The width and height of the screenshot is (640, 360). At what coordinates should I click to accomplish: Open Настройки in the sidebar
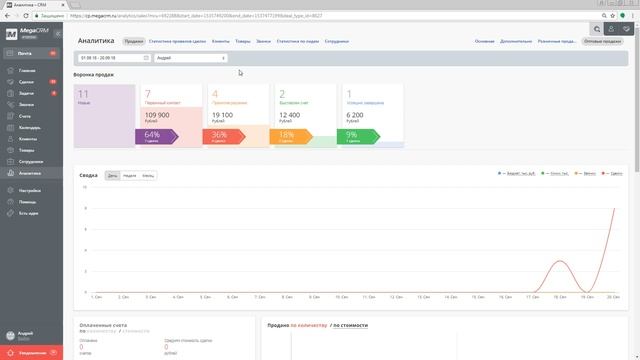(29, 191)
